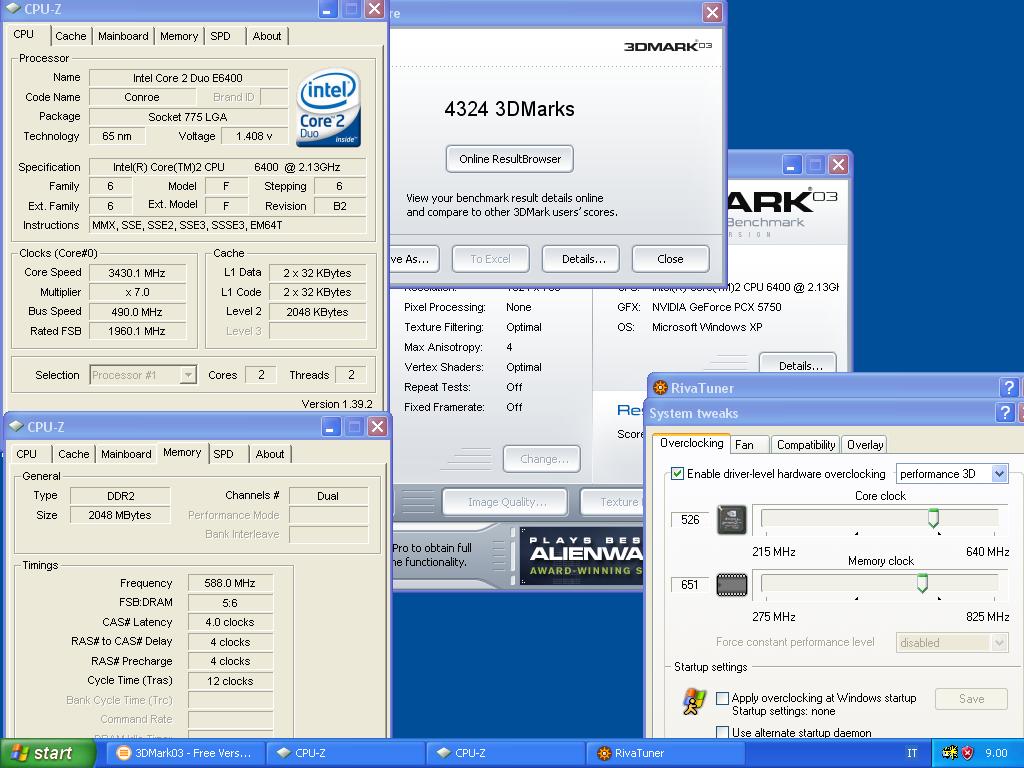
Task: Switch to the CPU tab in lower CPU-Z
Action: (x=26, y=454)
